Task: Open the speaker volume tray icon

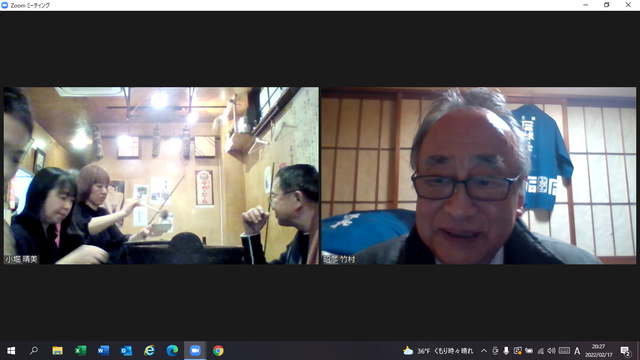Action: 551,351
